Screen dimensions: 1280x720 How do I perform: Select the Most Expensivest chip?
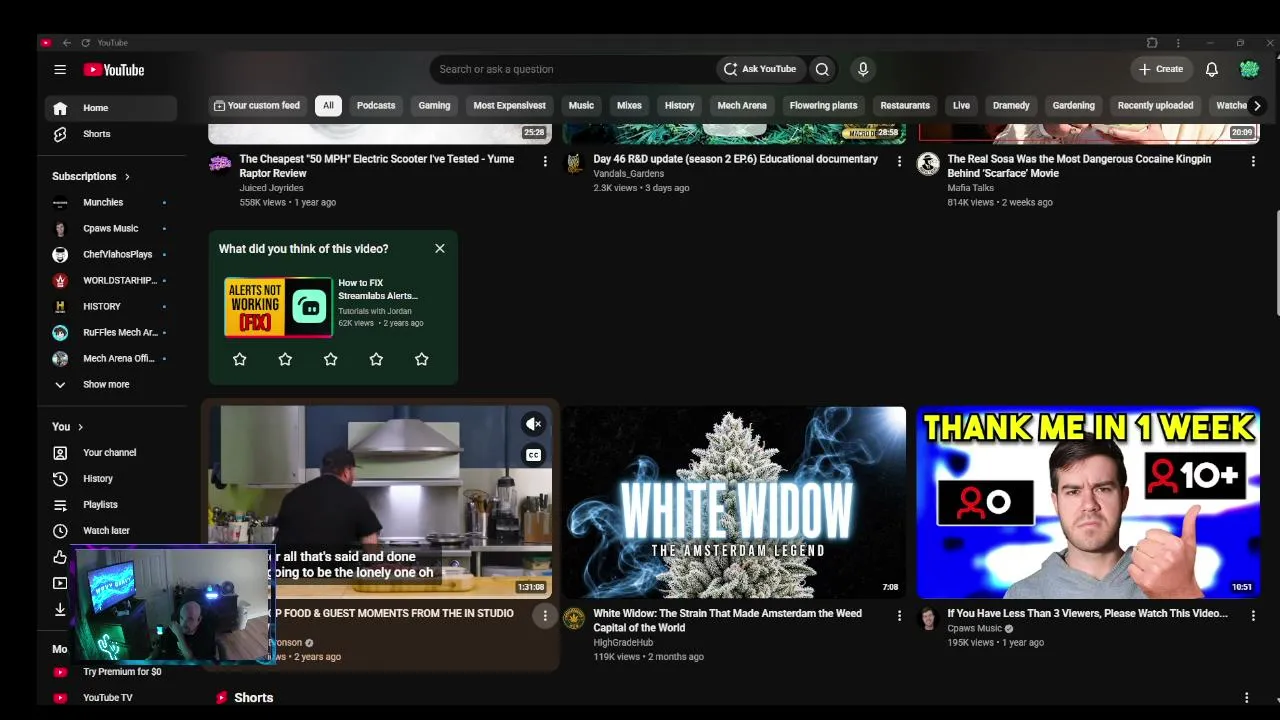[x=510, y=105]
